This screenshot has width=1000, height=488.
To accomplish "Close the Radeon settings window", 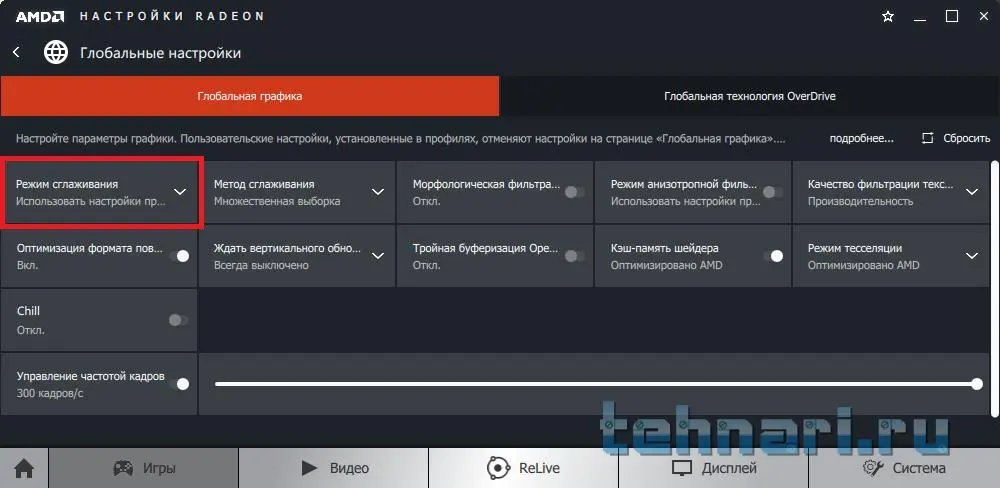I will point(983,17).
